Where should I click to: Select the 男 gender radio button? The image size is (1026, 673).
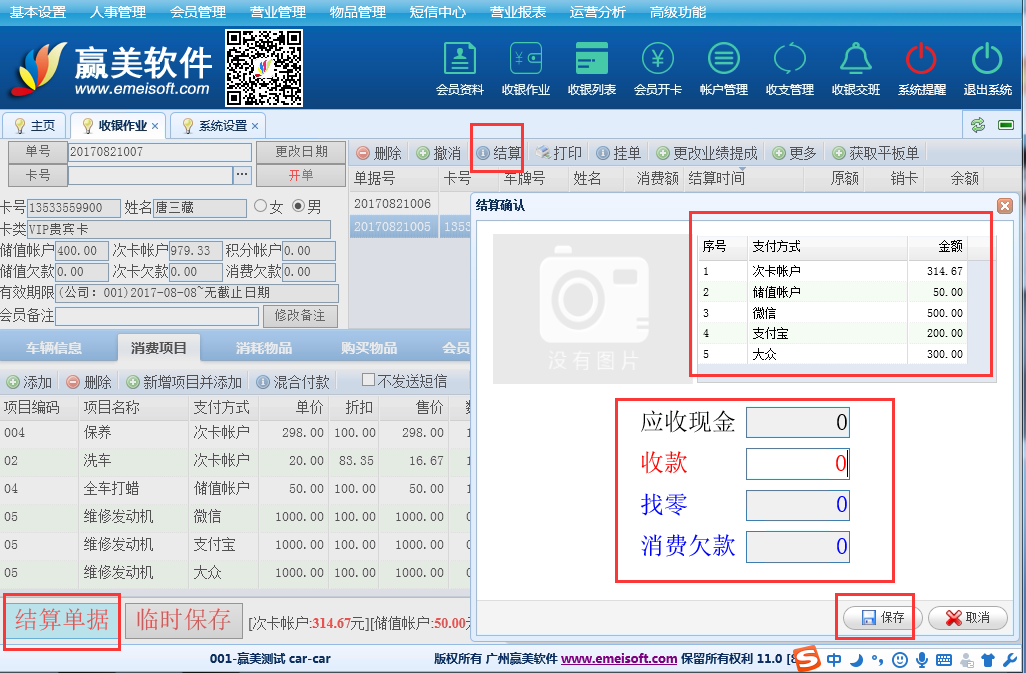click(298, 207)
